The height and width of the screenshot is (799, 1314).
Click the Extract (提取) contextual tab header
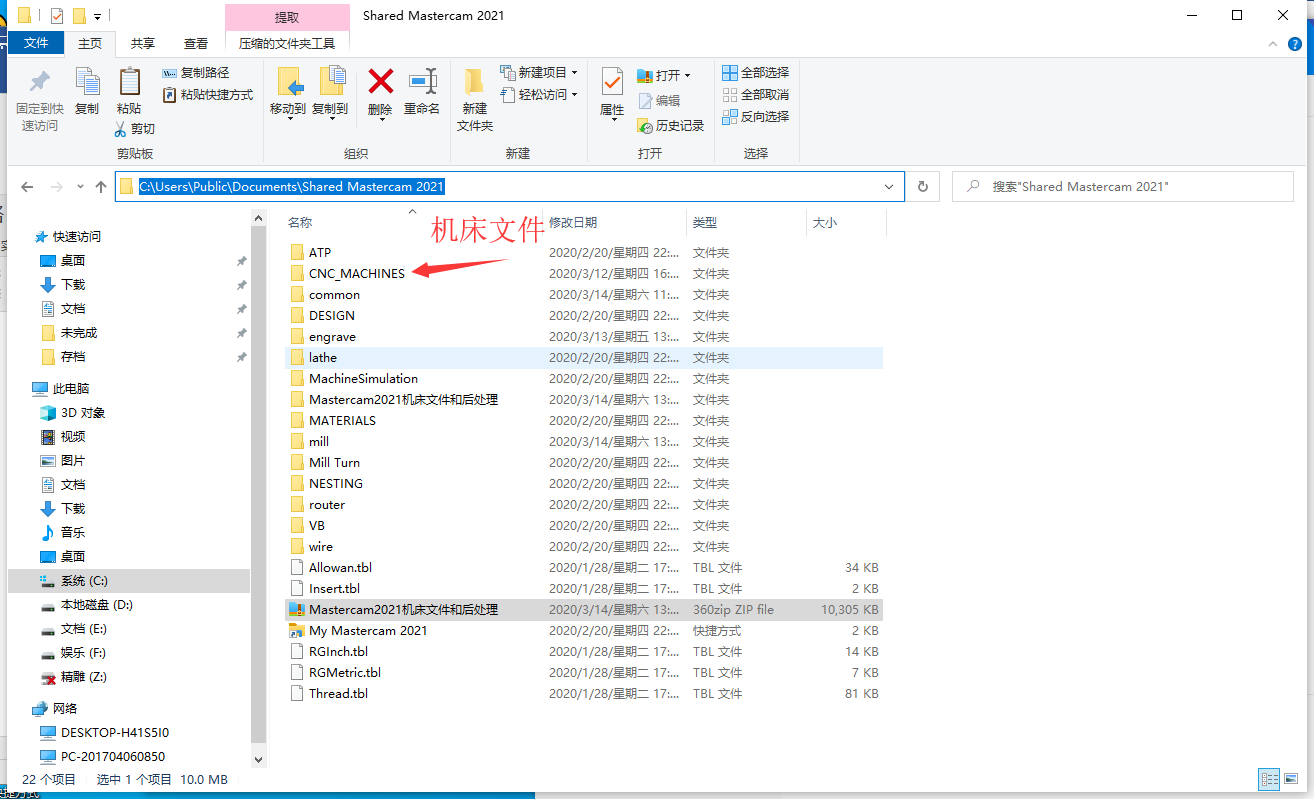pyautogui.click(x=287, y=17)
